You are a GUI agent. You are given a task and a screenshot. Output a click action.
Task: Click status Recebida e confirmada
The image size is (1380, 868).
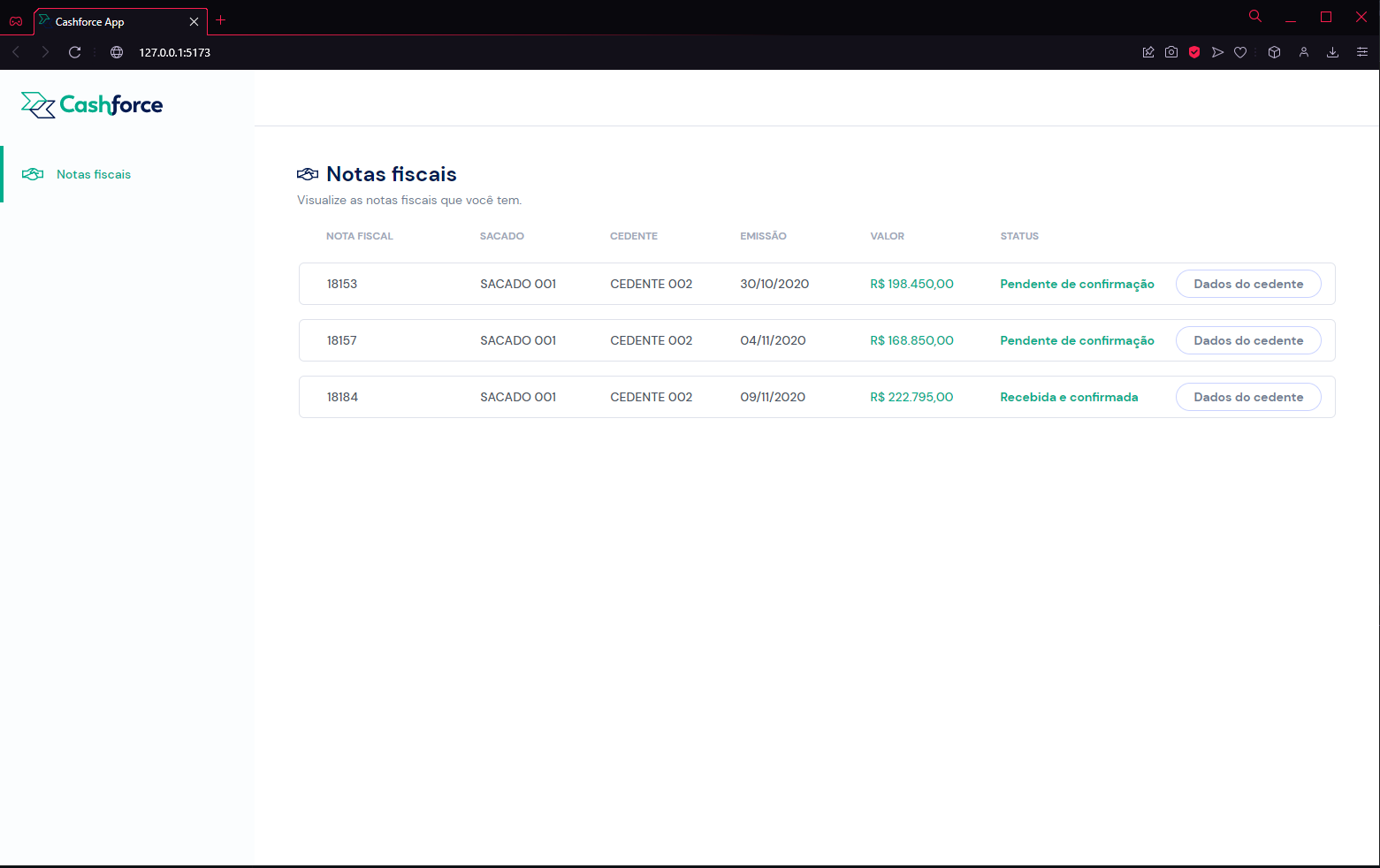pos(1069,397)
